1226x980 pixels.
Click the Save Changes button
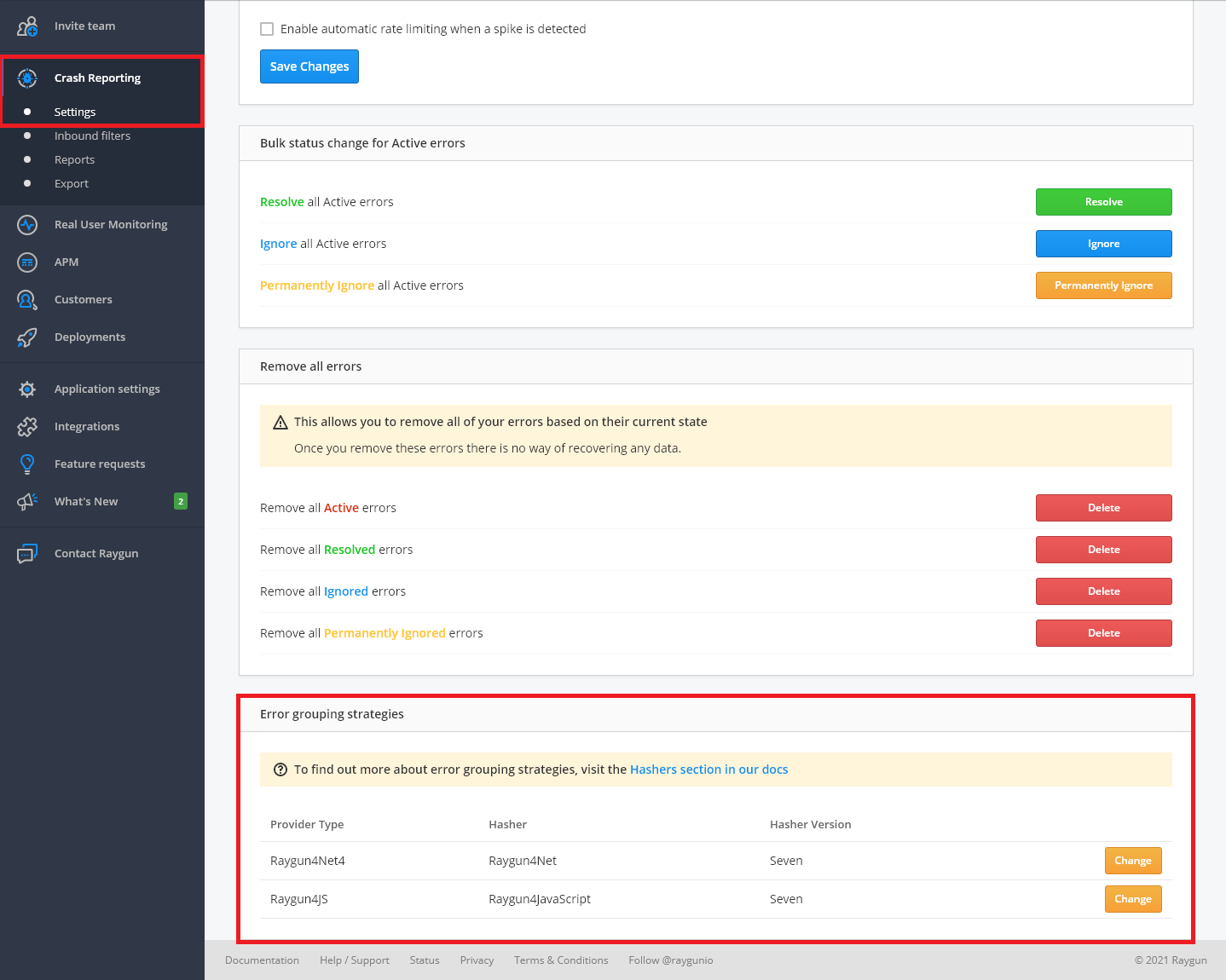pyautogui.click(x=309, y=66)
